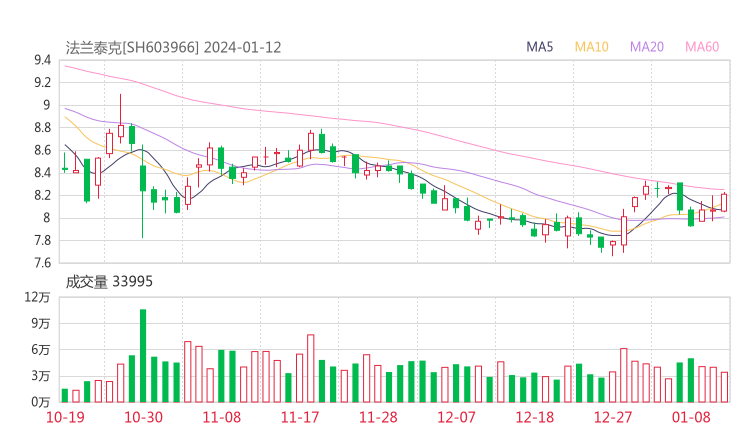Viewport: 740px width, 440px height.
Task: Select the 11-17 date axis label
Action: pos(300,417)
